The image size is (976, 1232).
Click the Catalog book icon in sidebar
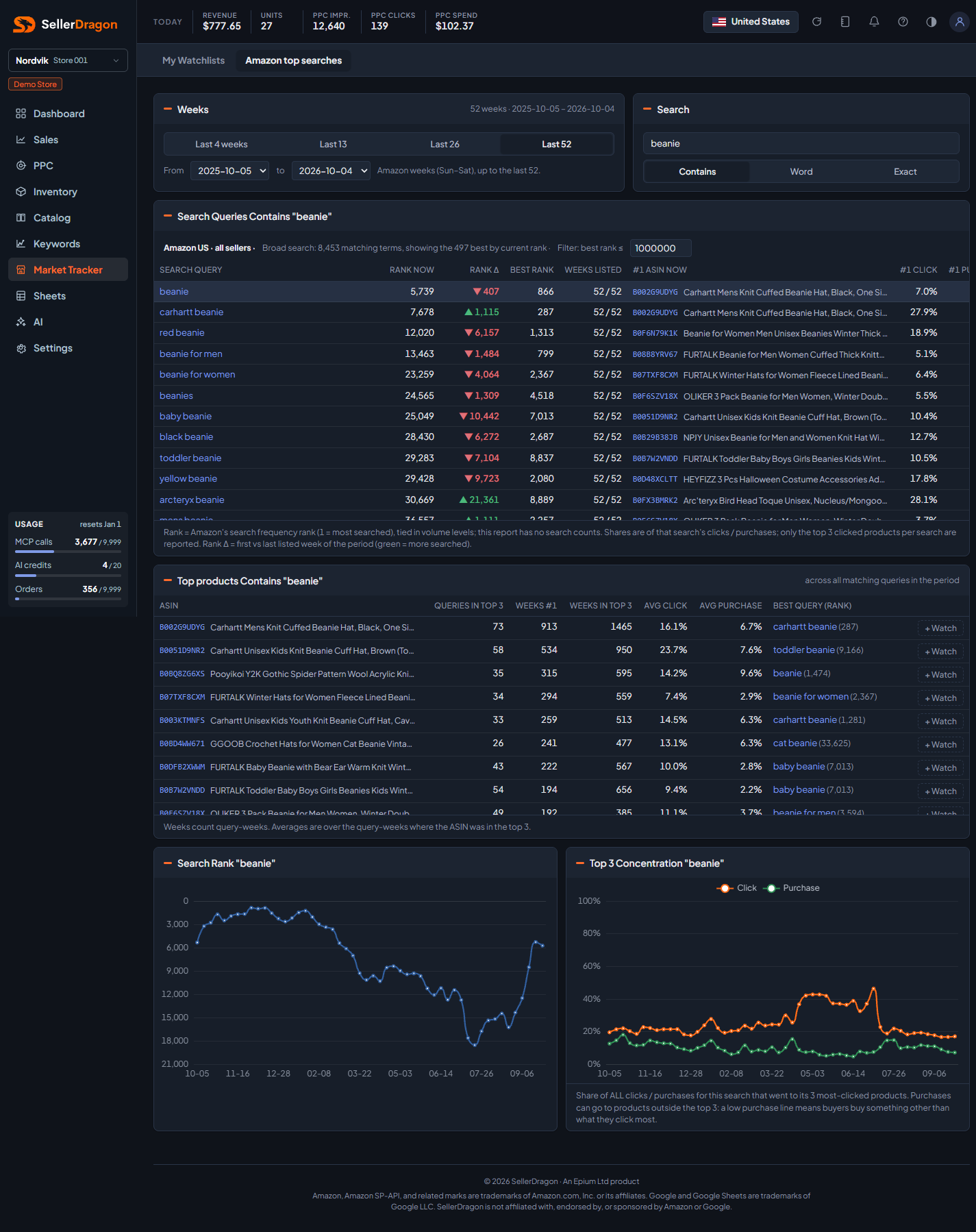(x=21, y=218)
